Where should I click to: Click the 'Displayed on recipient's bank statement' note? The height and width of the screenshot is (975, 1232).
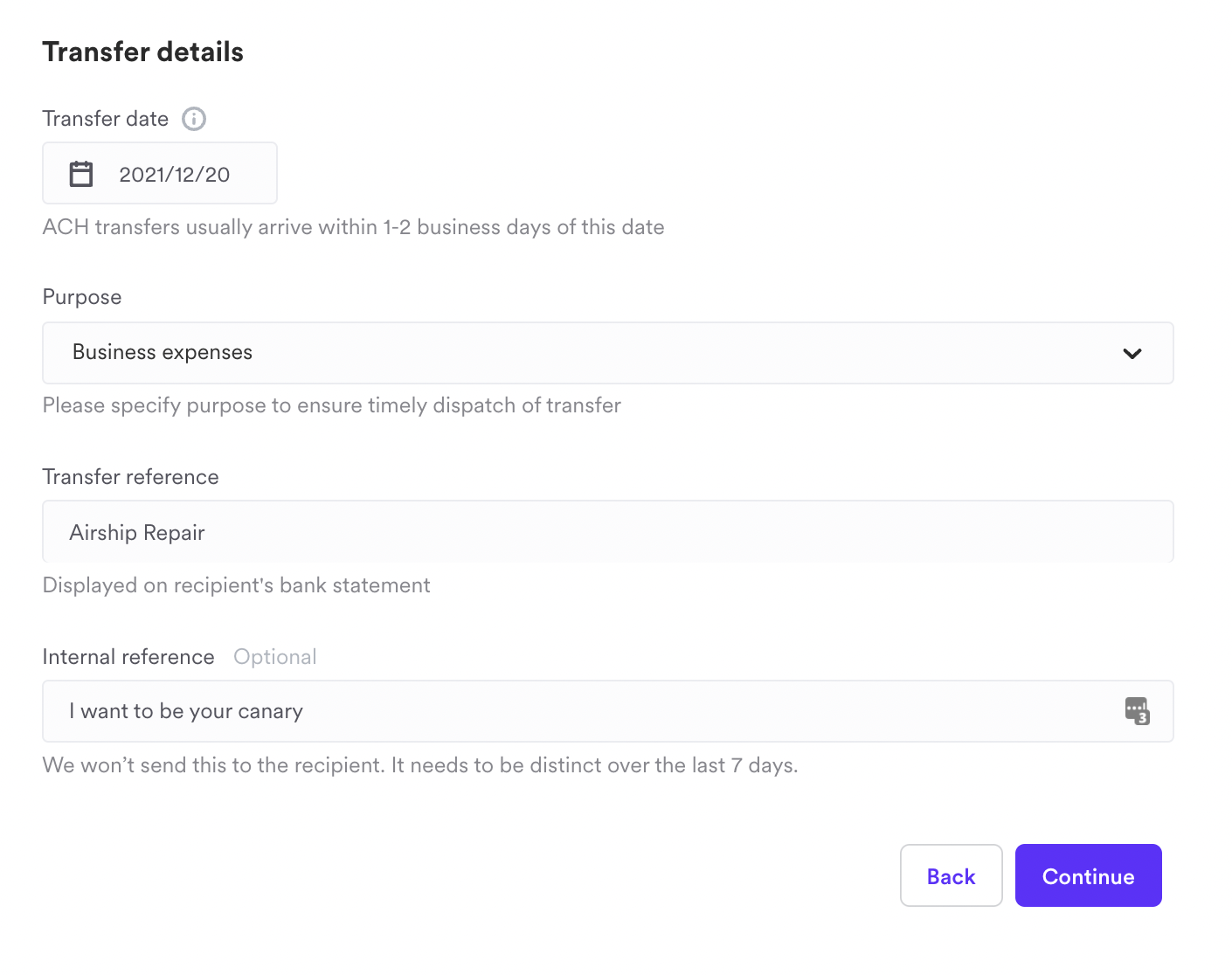tap(237, 585)
